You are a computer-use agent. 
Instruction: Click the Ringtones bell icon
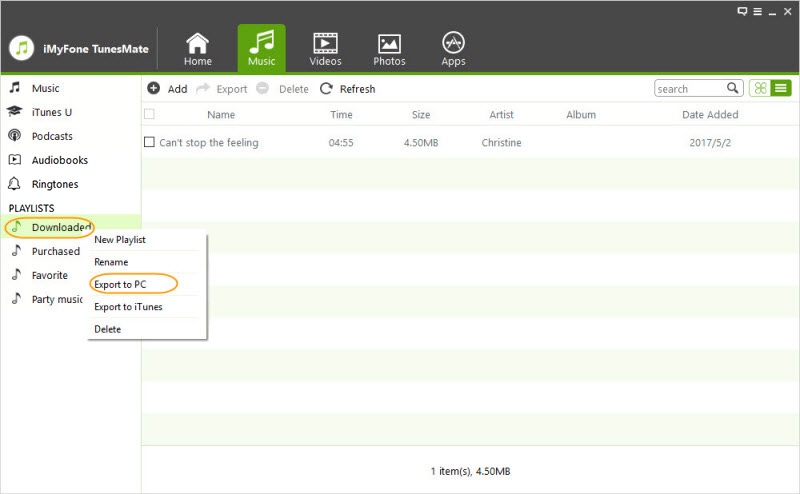coord(14,184)
